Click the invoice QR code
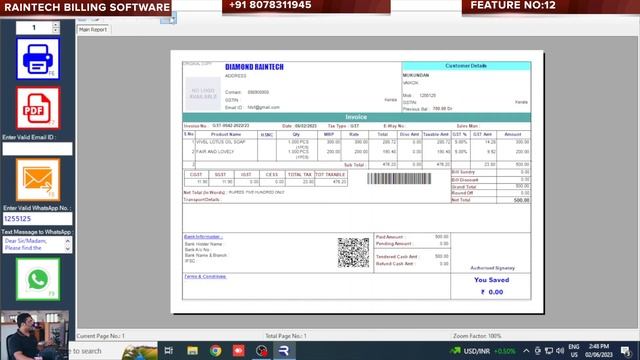640x360 pixels. click(353, 253)
